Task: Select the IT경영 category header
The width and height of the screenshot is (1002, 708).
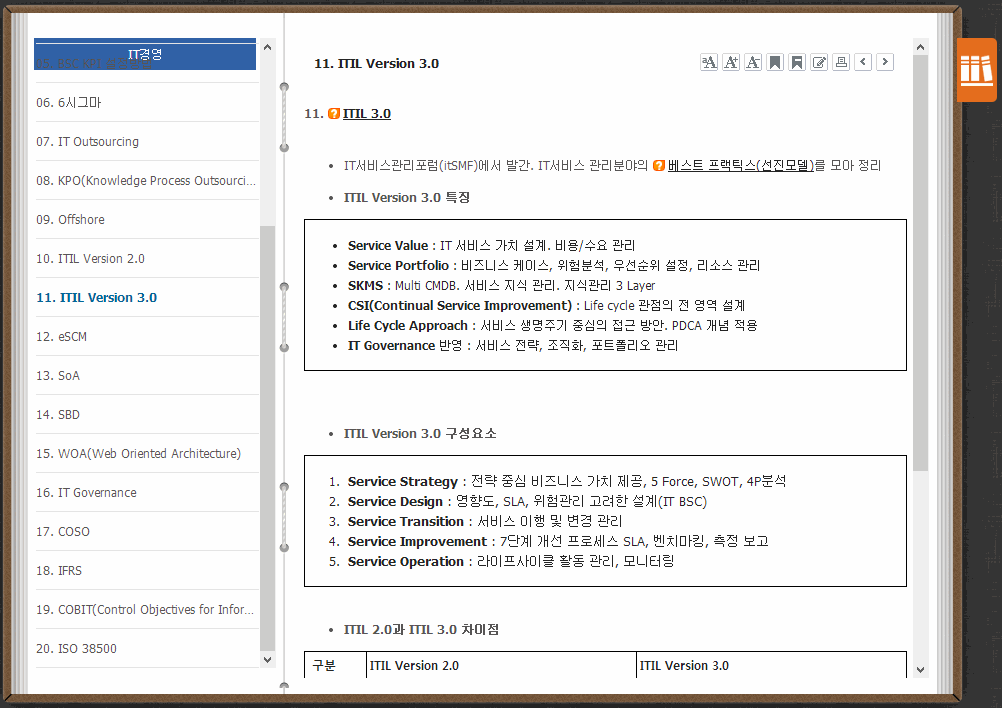Action: tap(145, 54)
